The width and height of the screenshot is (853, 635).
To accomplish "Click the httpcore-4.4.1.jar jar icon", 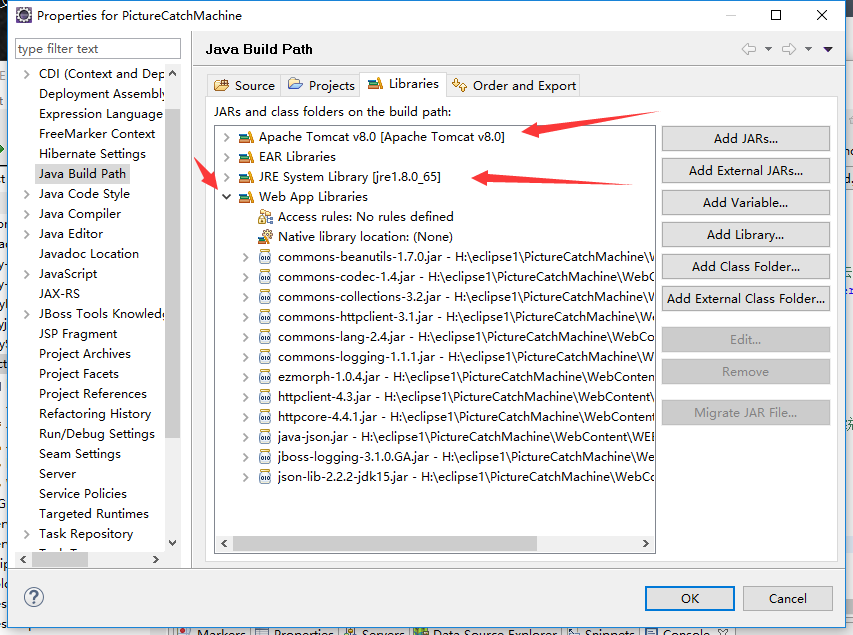I will (x=265, y=417).
